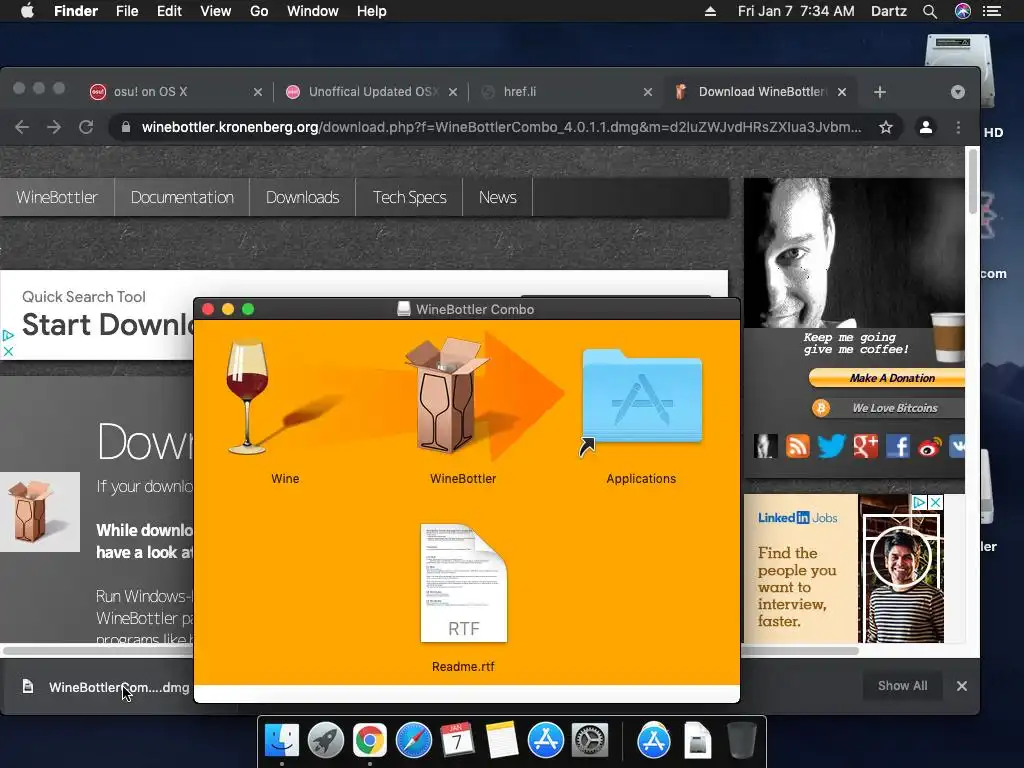
Task: Open the Readme.rtf document icon
Action: pos(464,583)
